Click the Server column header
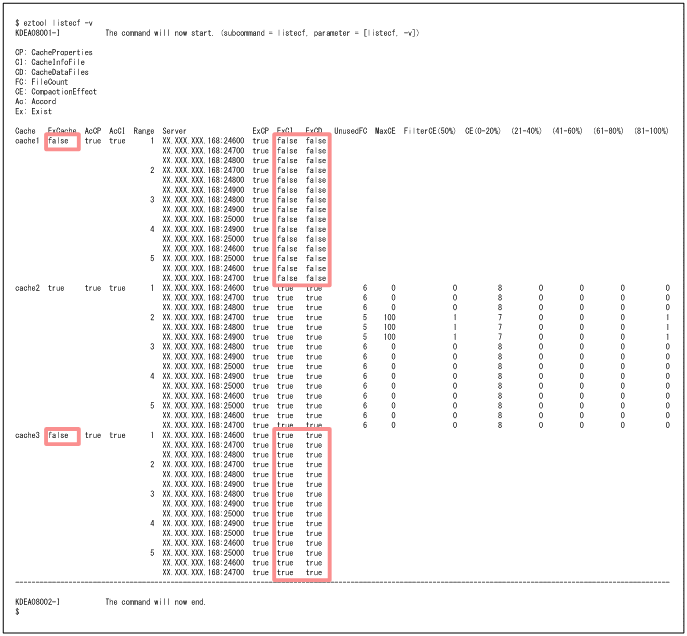 174,131
